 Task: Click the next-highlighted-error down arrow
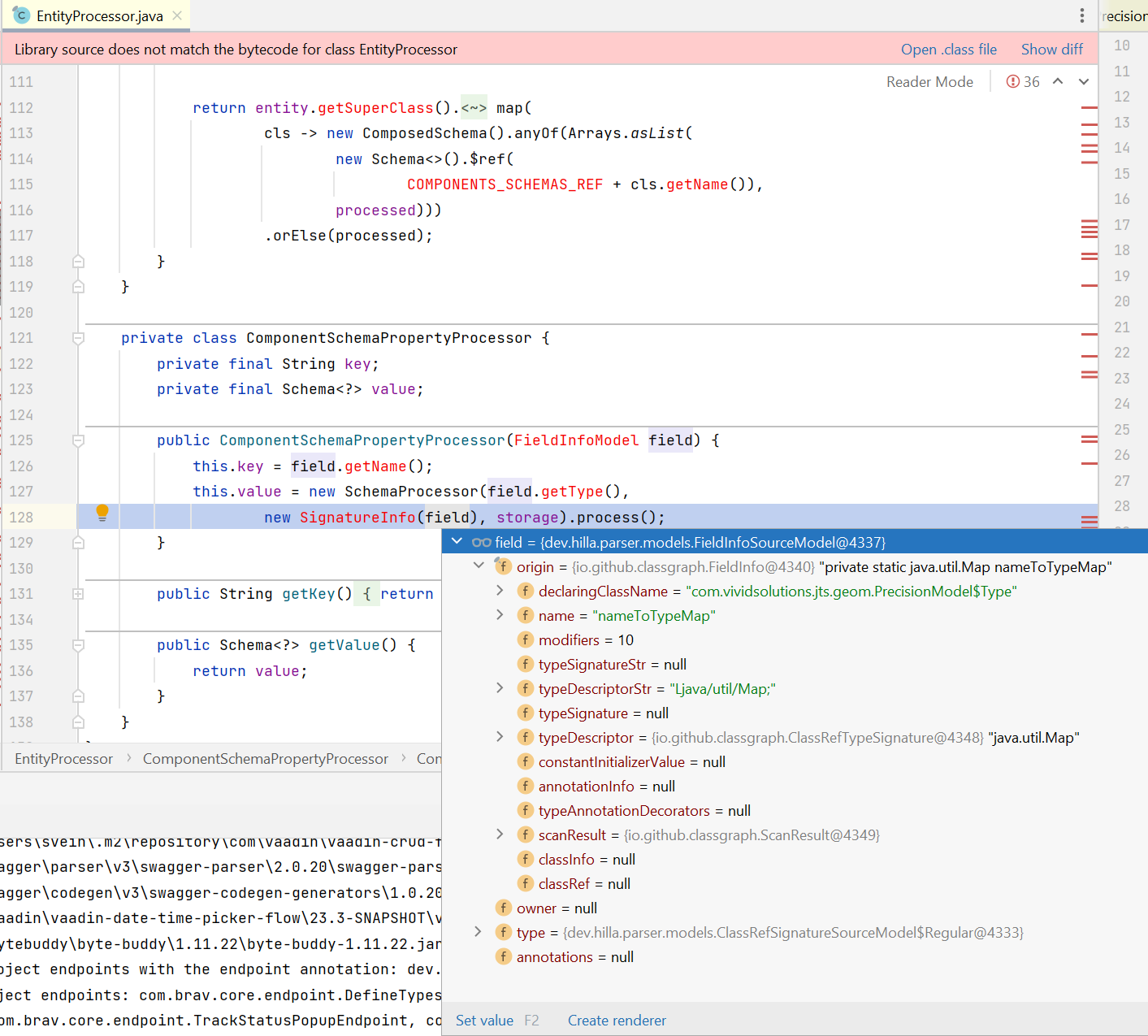pyautogui.click(x=1084, y=81)
